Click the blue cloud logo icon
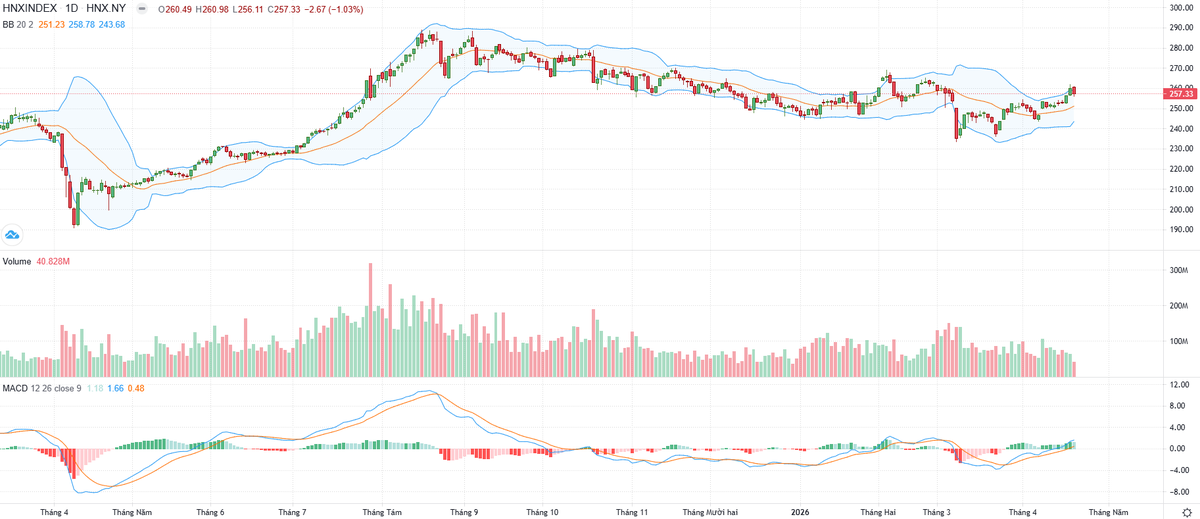 [13, 235]
